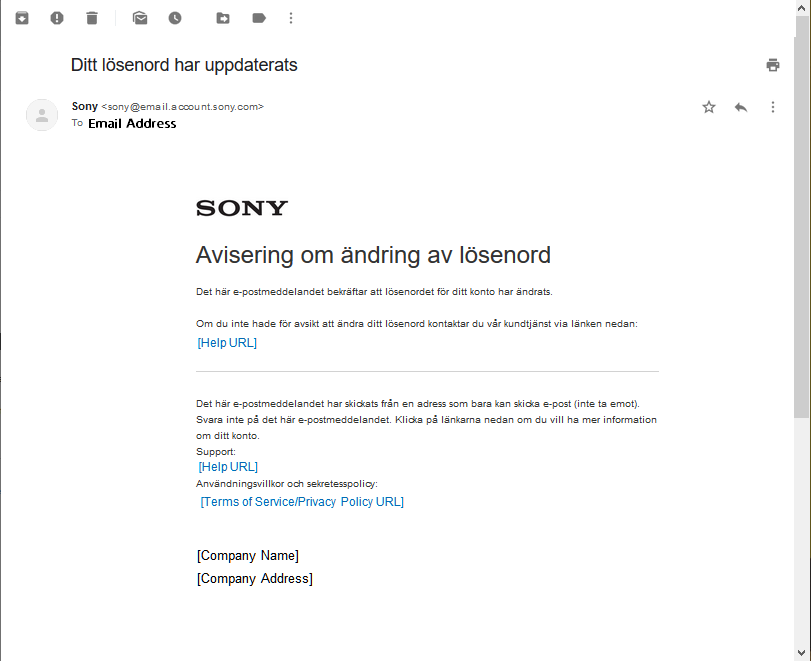Screen dimensions: 811x661
Task: Click the SONY logo in email body
Action: [x=242, y=208]
